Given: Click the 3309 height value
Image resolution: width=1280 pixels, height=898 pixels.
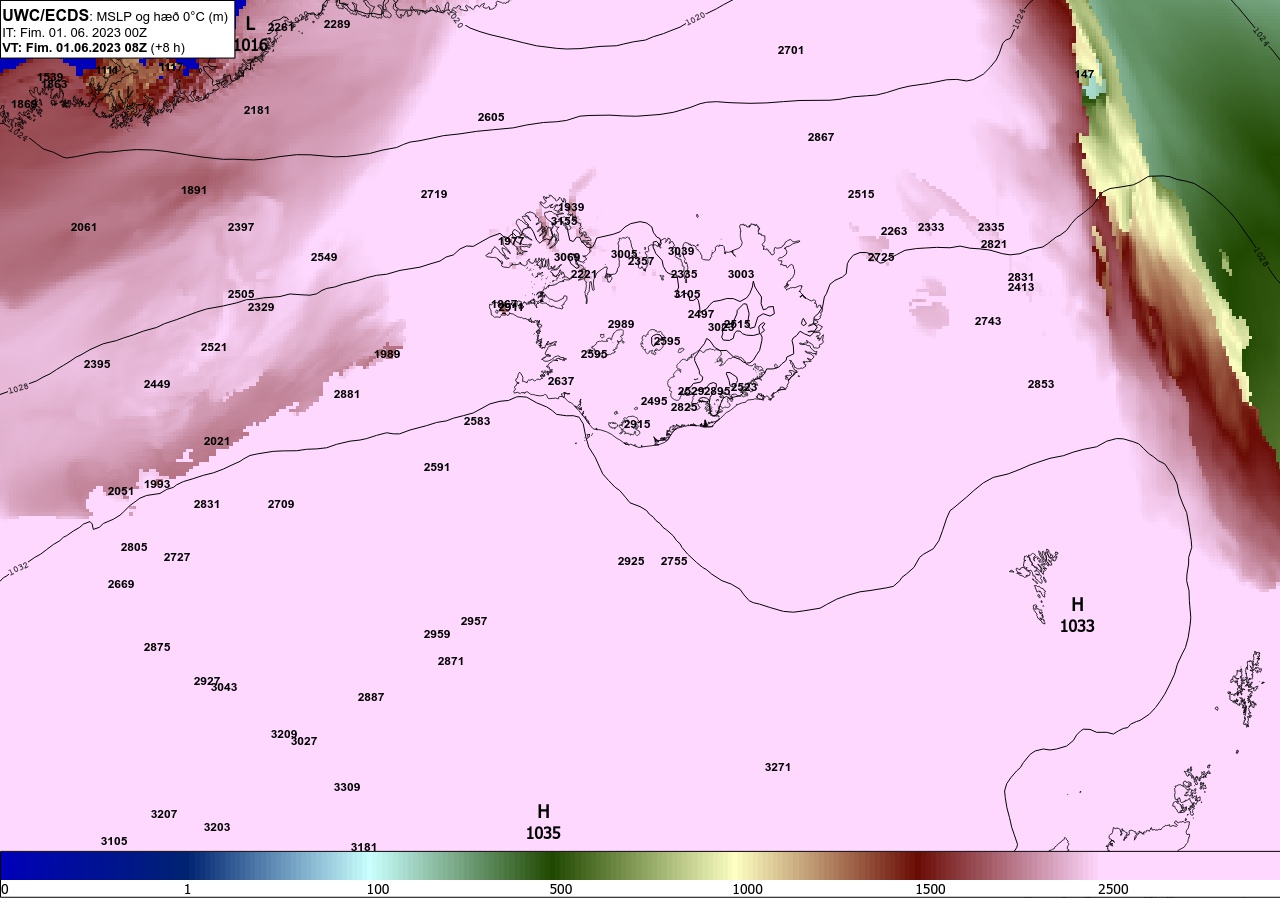Looking at the screenshot, I should [347, 787].
